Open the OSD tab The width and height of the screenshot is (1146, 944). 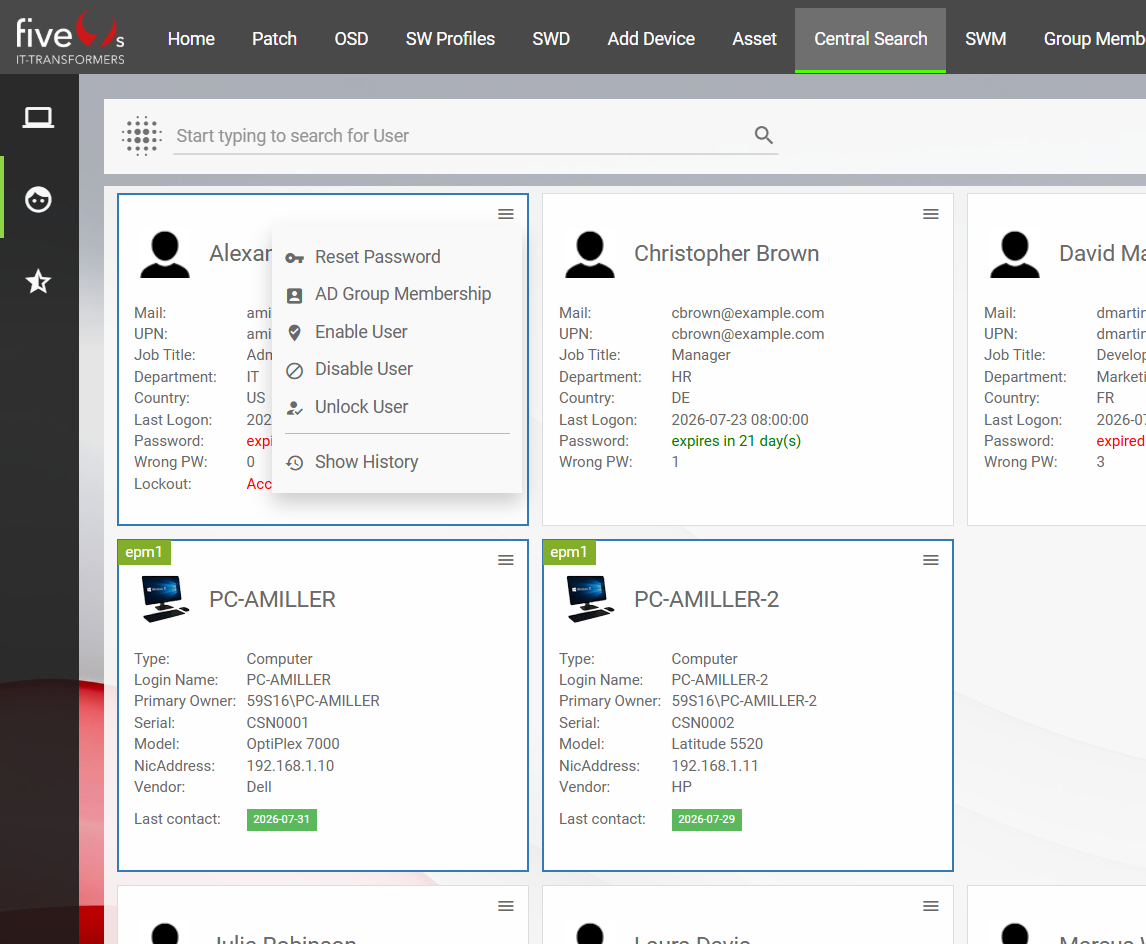click(x=351, y=39)
